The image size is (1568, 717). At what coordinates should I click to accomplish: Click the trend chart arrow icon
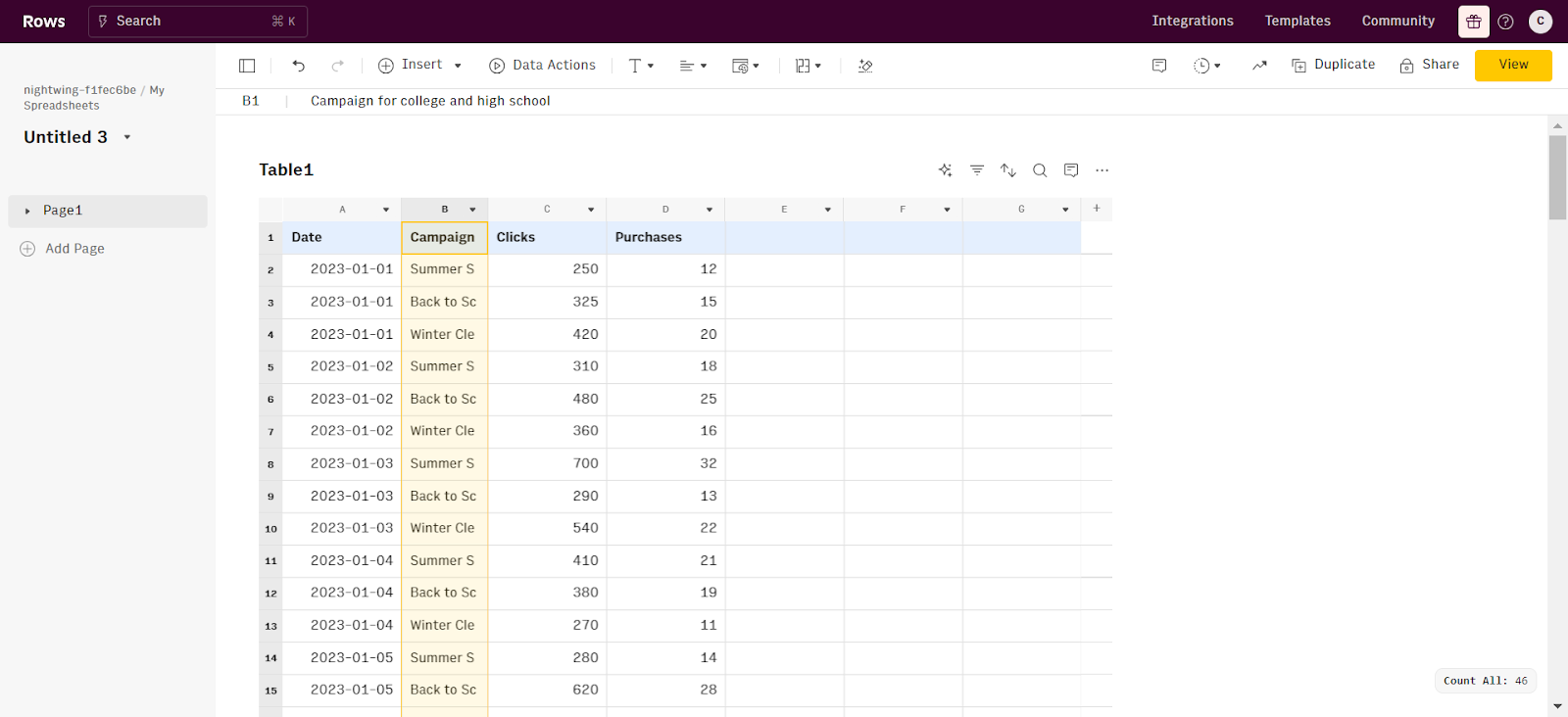[x=1259, y=66]
